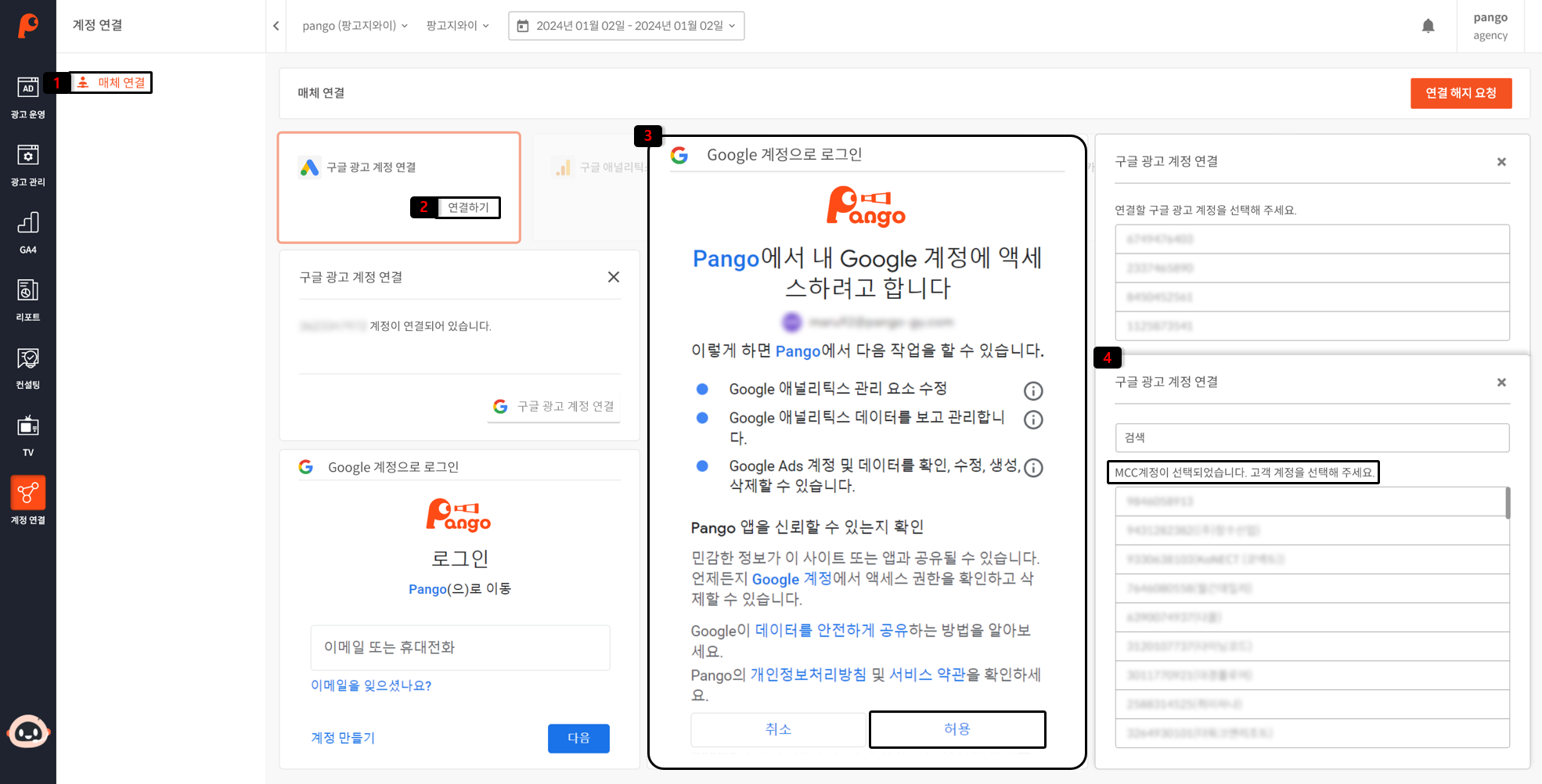The width and height of the screenshot is (1542, 784).
Task: Open the GA4 sidebar section
Action: (28, 233)
